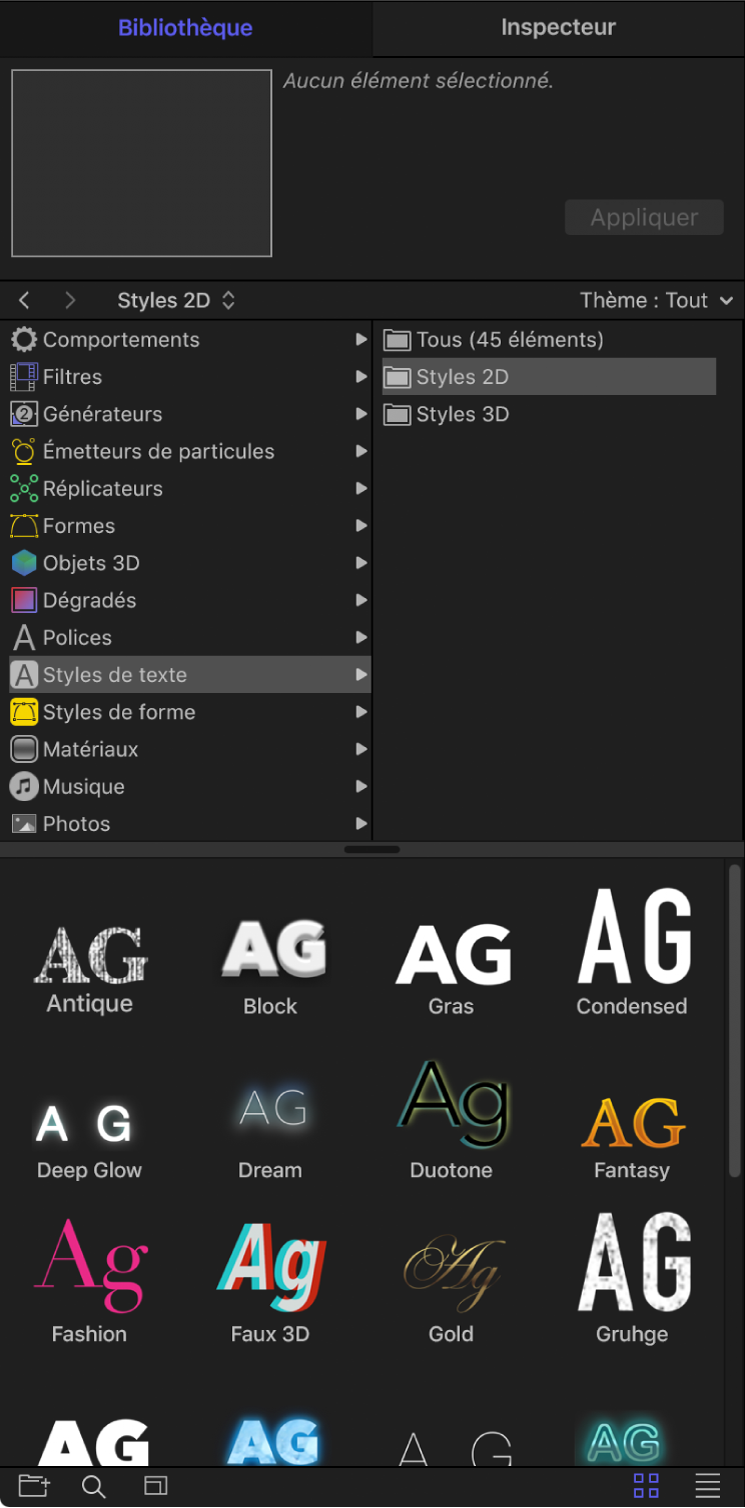Expand the Filtres category arrow
This screenshot has height=1508, width=745.
click(361, 377)
